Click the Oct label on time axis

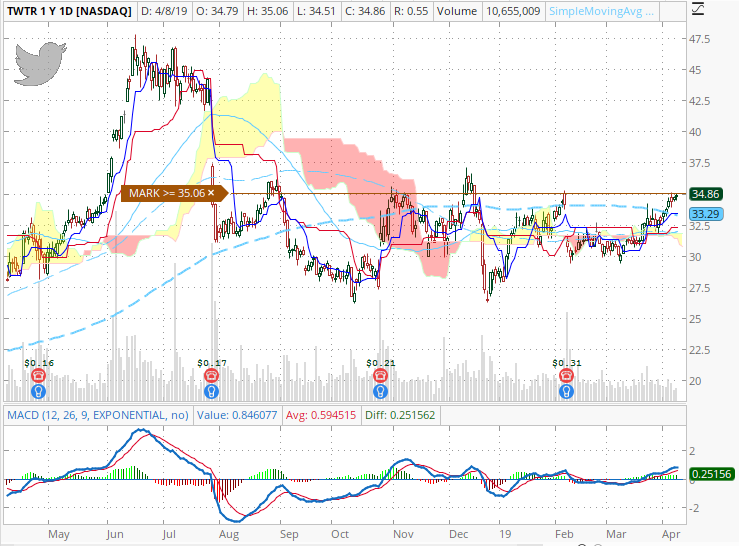(340, 534)
